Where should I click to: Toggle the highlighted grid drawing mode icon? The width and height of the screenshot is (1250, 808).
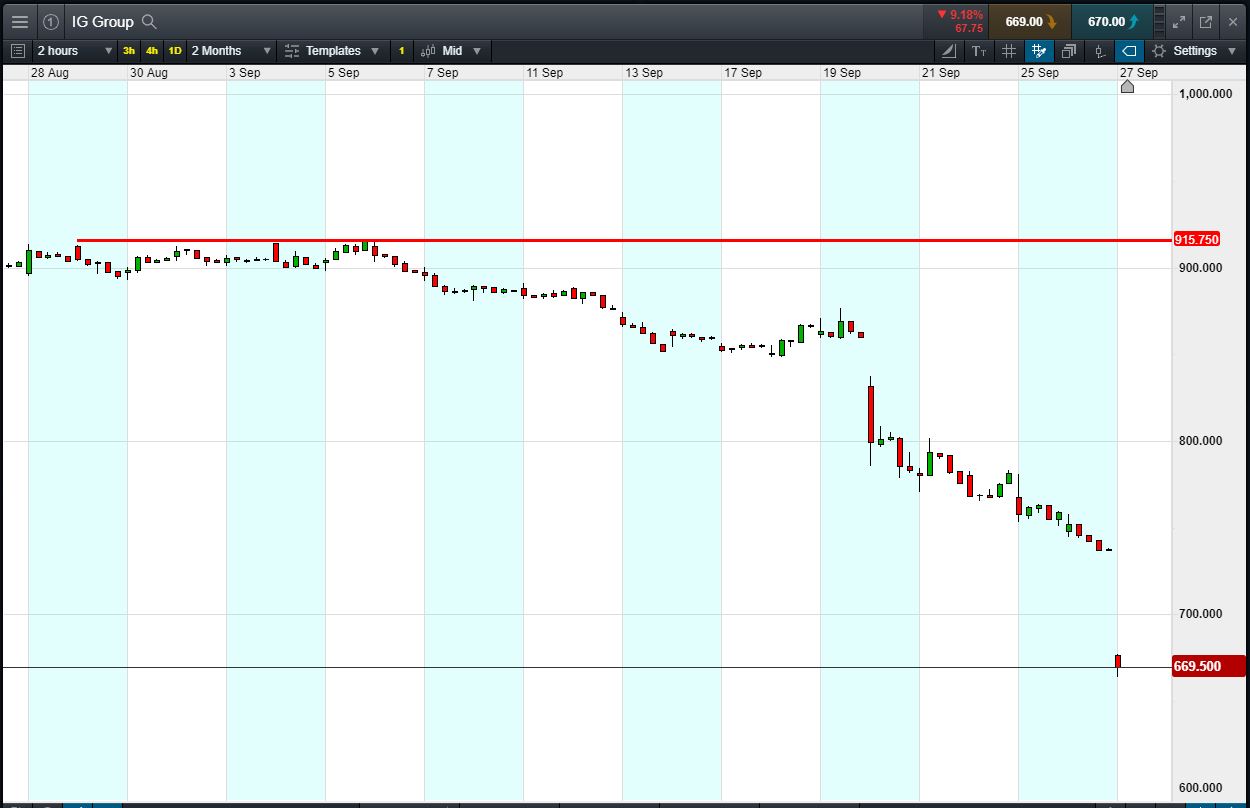(1039, 51)
